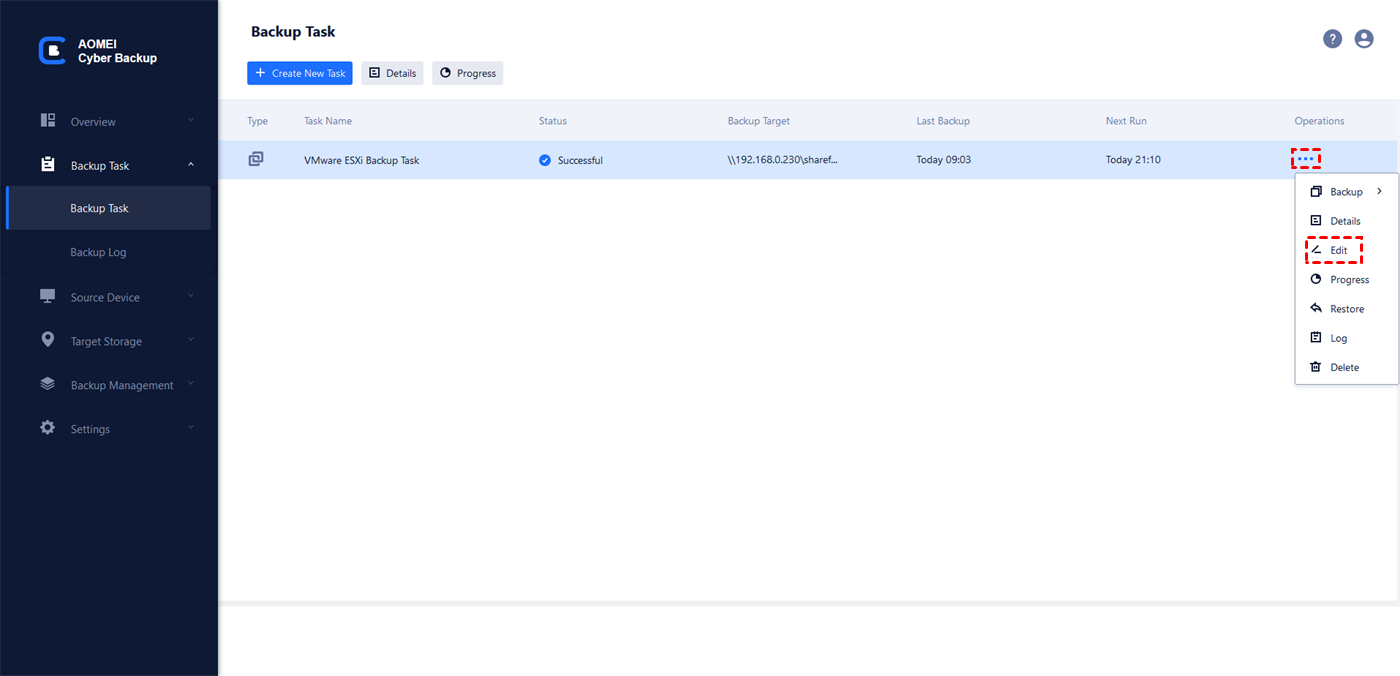Click the trash Delete icon in context menu
The height and width of the screenshot is (676, 1400).
[1316, 367]
